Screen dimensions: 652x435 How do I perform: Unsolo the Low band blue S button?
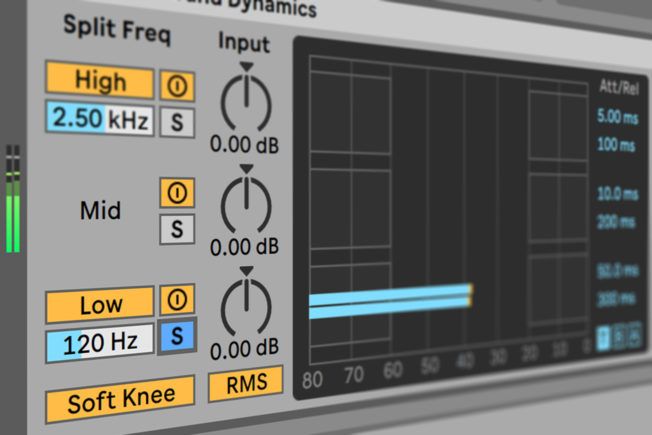click(177, 337)
